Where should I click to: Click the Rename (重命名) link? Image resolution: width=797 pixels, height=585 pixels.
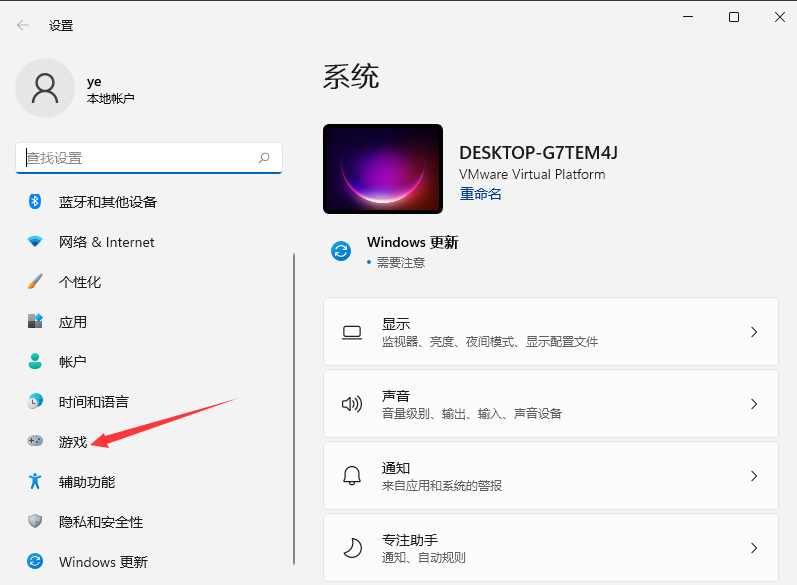(480, 194)
